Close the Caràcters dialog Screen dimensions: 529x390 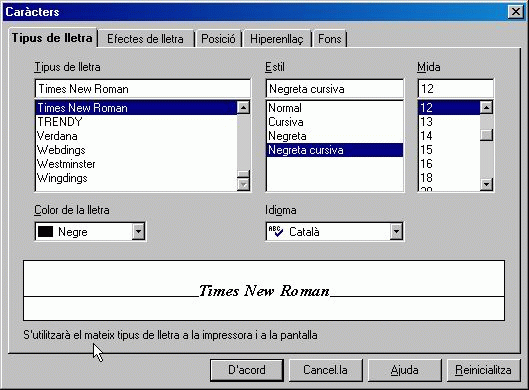click(516, 12)
